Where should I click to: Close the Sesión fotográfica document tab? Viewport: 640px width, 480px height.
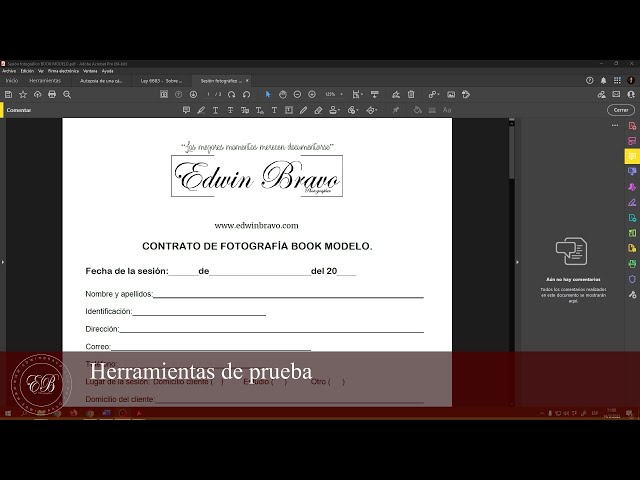tap(247, 81)
